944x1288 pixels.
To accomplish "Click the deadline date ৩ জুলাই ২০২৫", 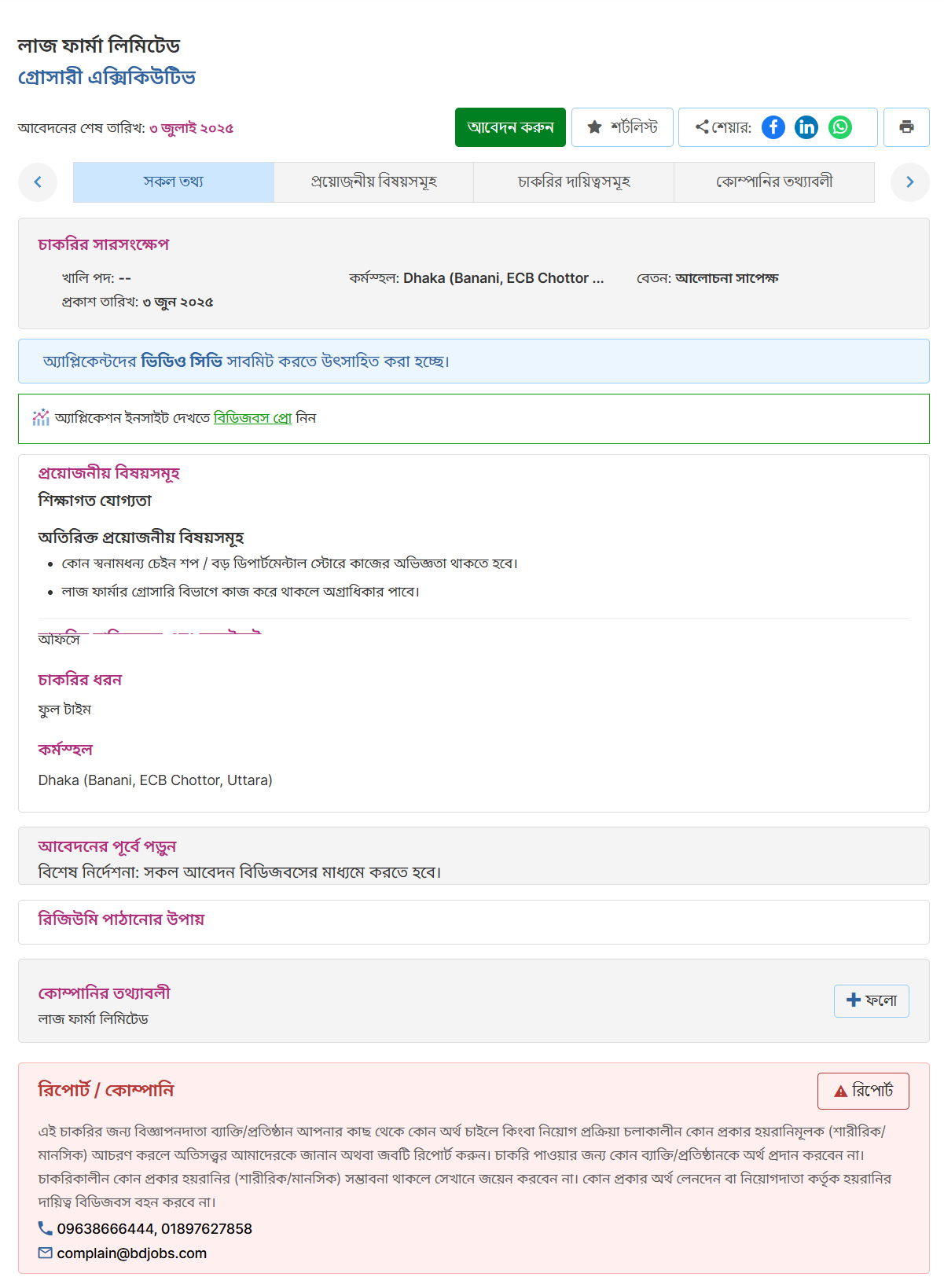I will pos(191,128).
